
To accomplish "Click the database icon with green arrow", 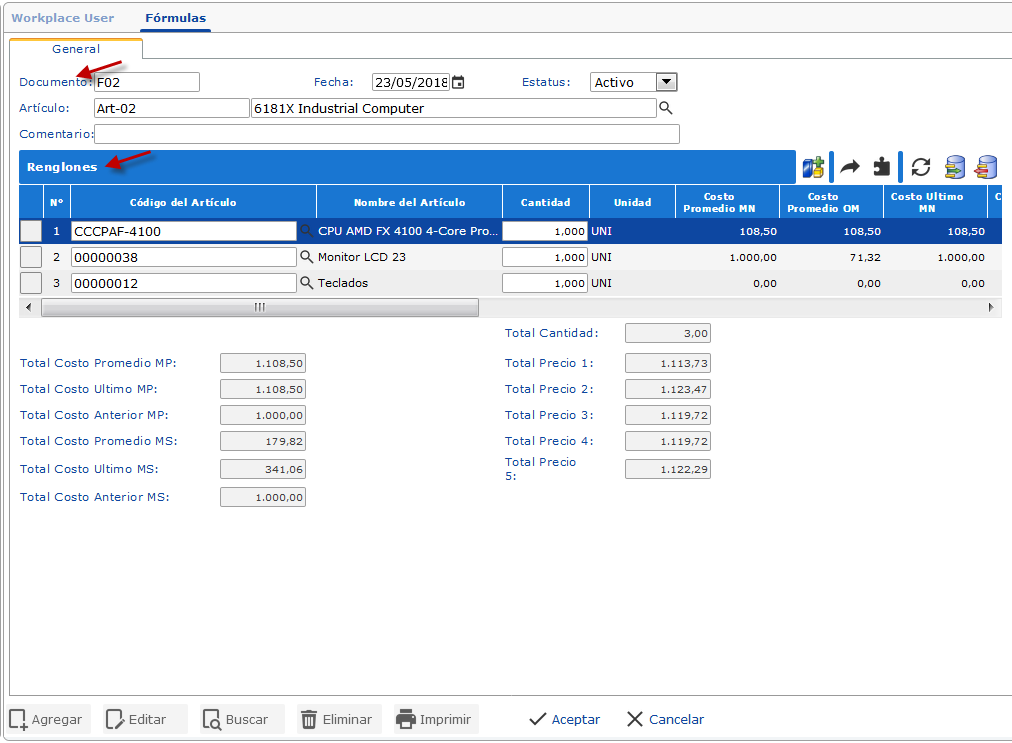I will click(x=955, y=167).
